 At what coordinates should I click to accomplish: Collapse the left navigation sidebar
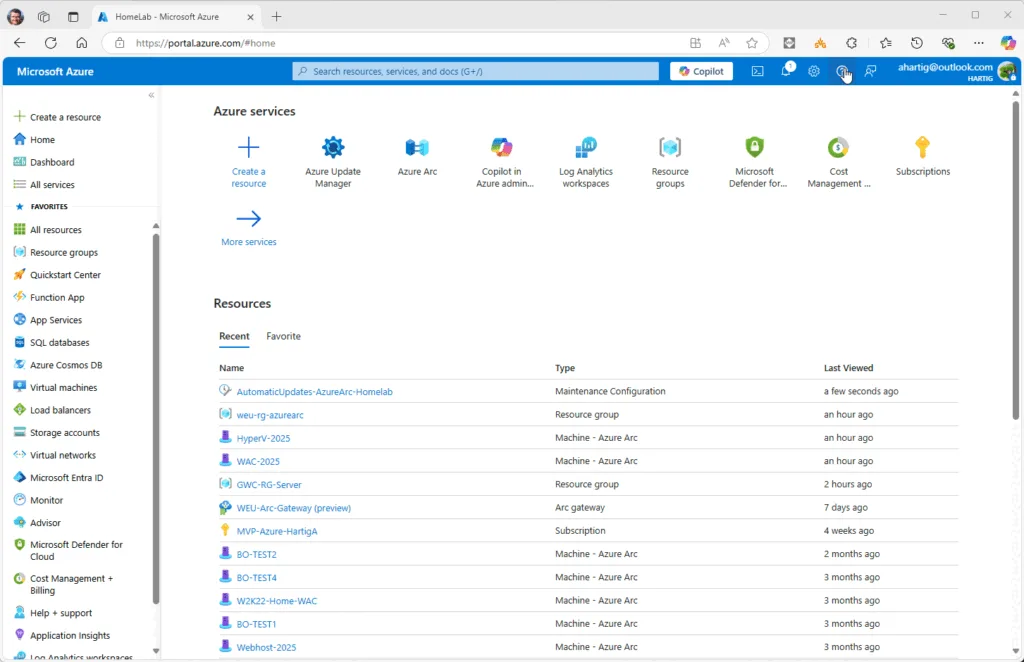point(151,96)
